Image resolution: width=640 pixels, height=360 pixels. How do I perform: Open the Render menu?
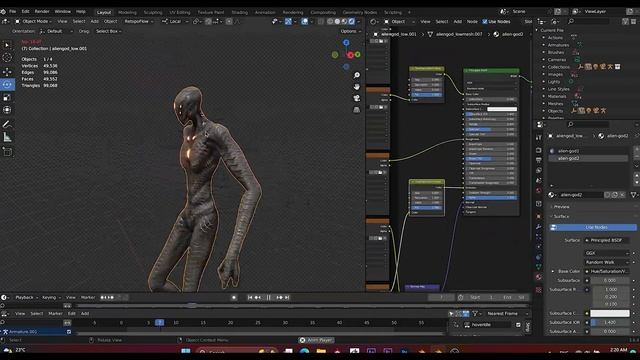tap(42, 11)
